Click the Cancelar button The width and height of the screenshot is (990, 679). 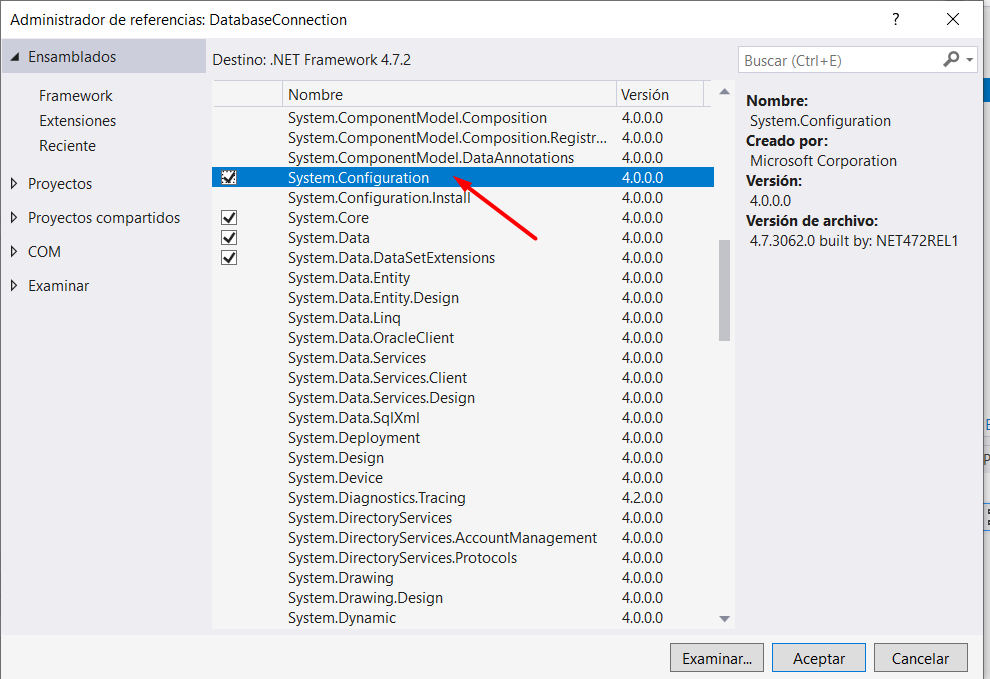pos(920,659)
